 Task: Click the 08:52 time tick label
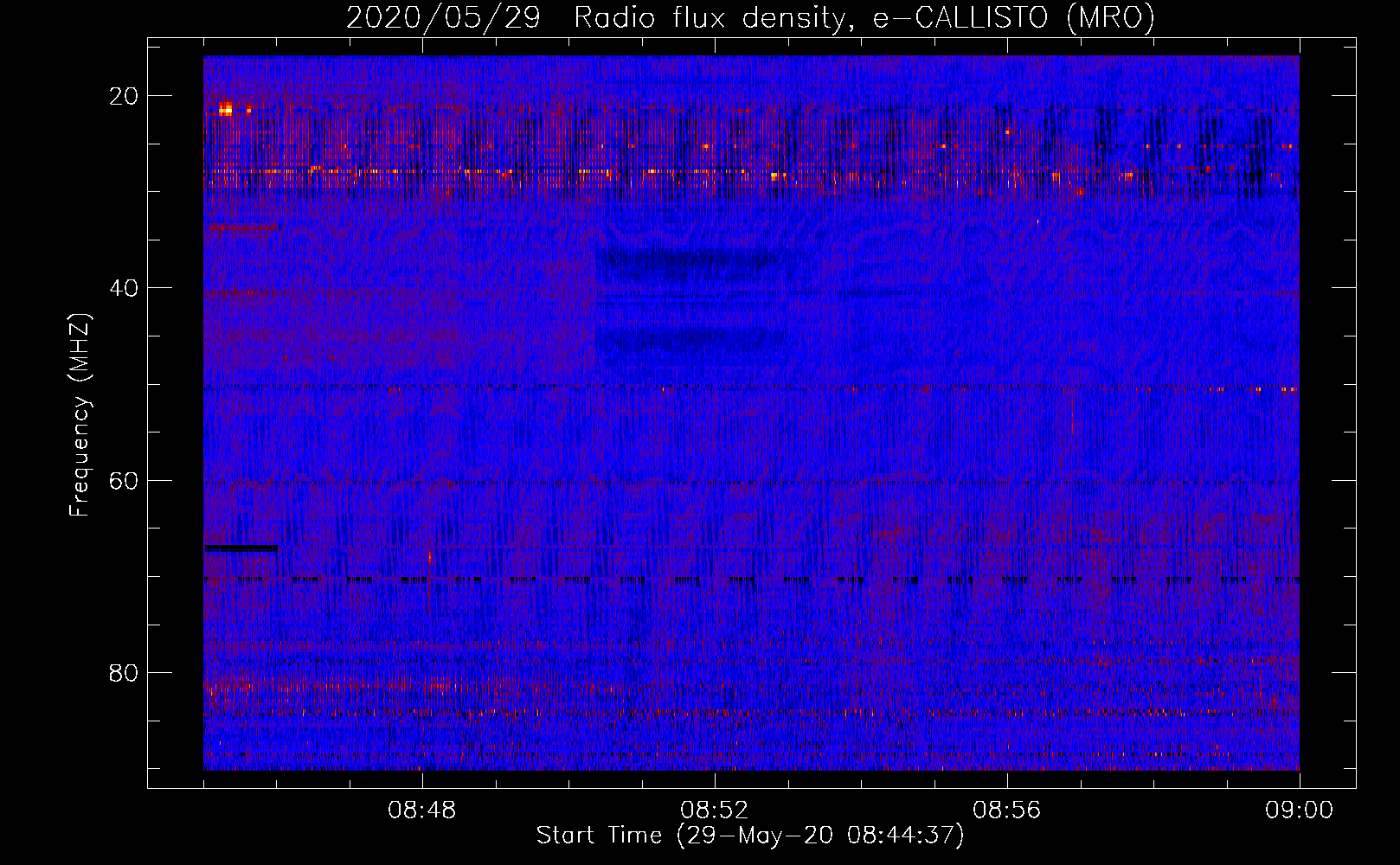(715, 811)
